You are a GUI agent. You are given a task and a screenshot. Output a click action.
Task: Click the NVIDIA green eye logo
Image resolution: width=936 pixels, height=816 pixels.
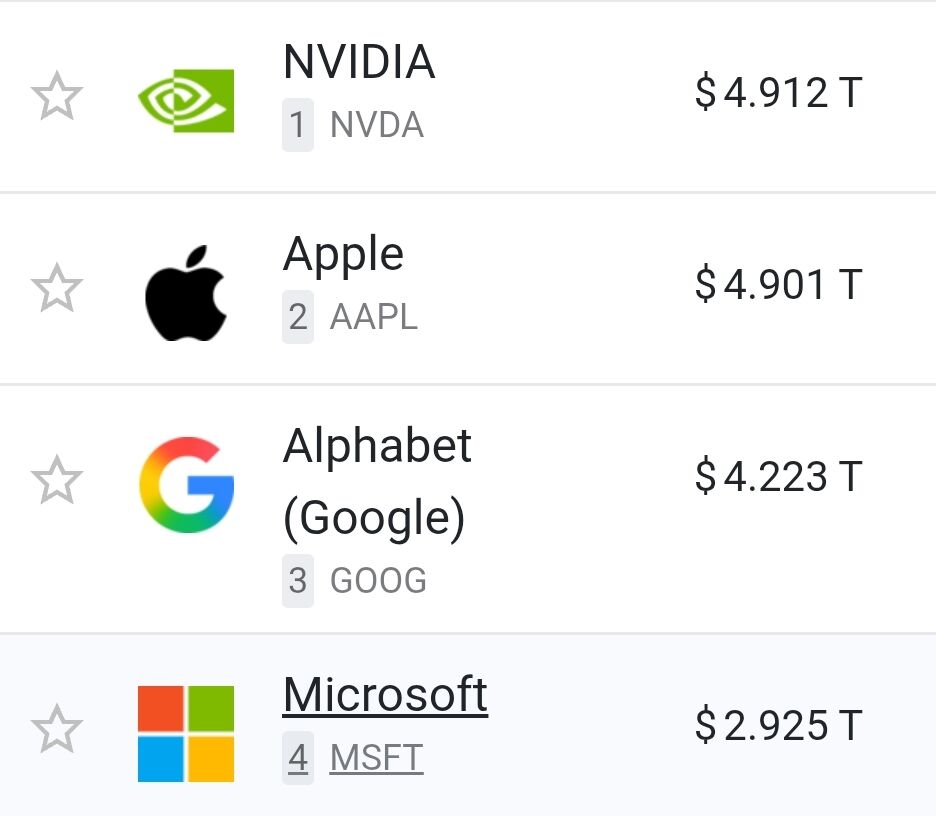(x=186, y=100)
